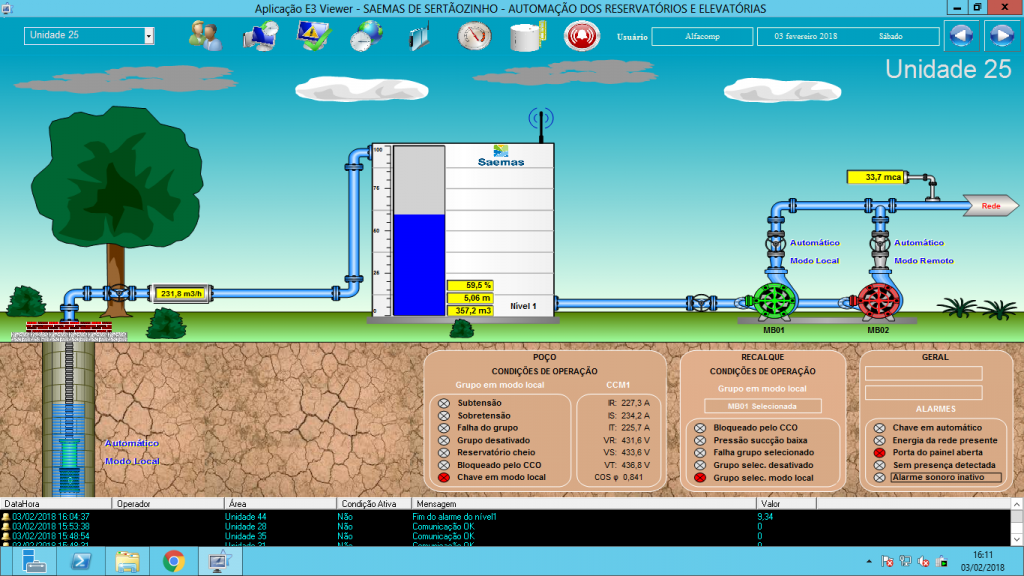1024x576 pixels.
Task: Open the globe and clock icon
Action: click(x=364, y=36)
